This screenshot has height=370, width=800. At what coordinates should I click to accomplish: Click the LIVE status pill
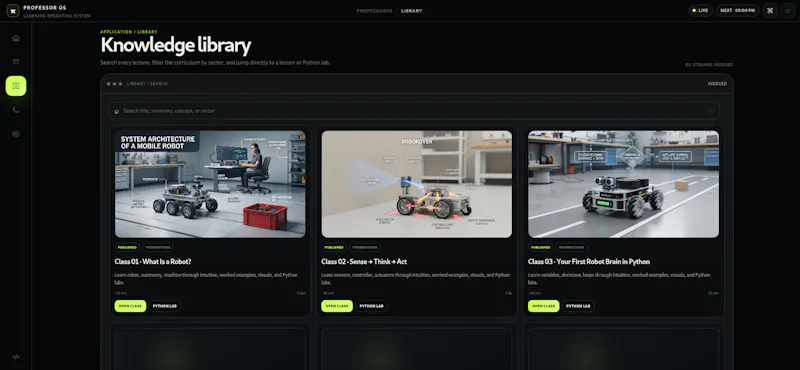point(700,10)
